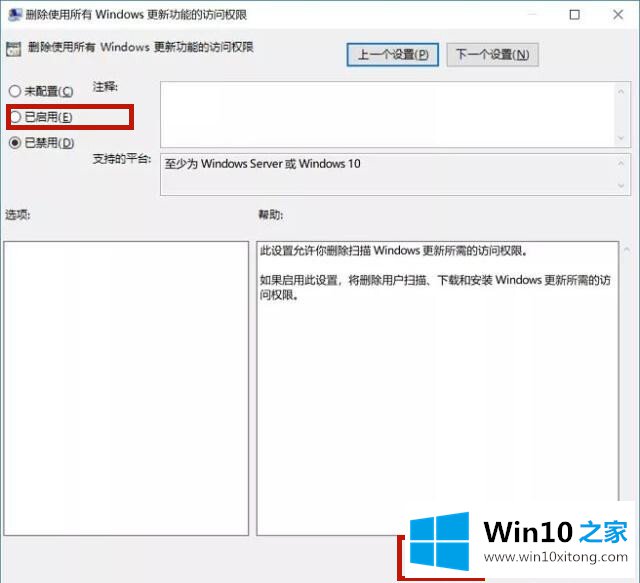Click the 帮助: label

pyautogui.click(x=271, y=214)
